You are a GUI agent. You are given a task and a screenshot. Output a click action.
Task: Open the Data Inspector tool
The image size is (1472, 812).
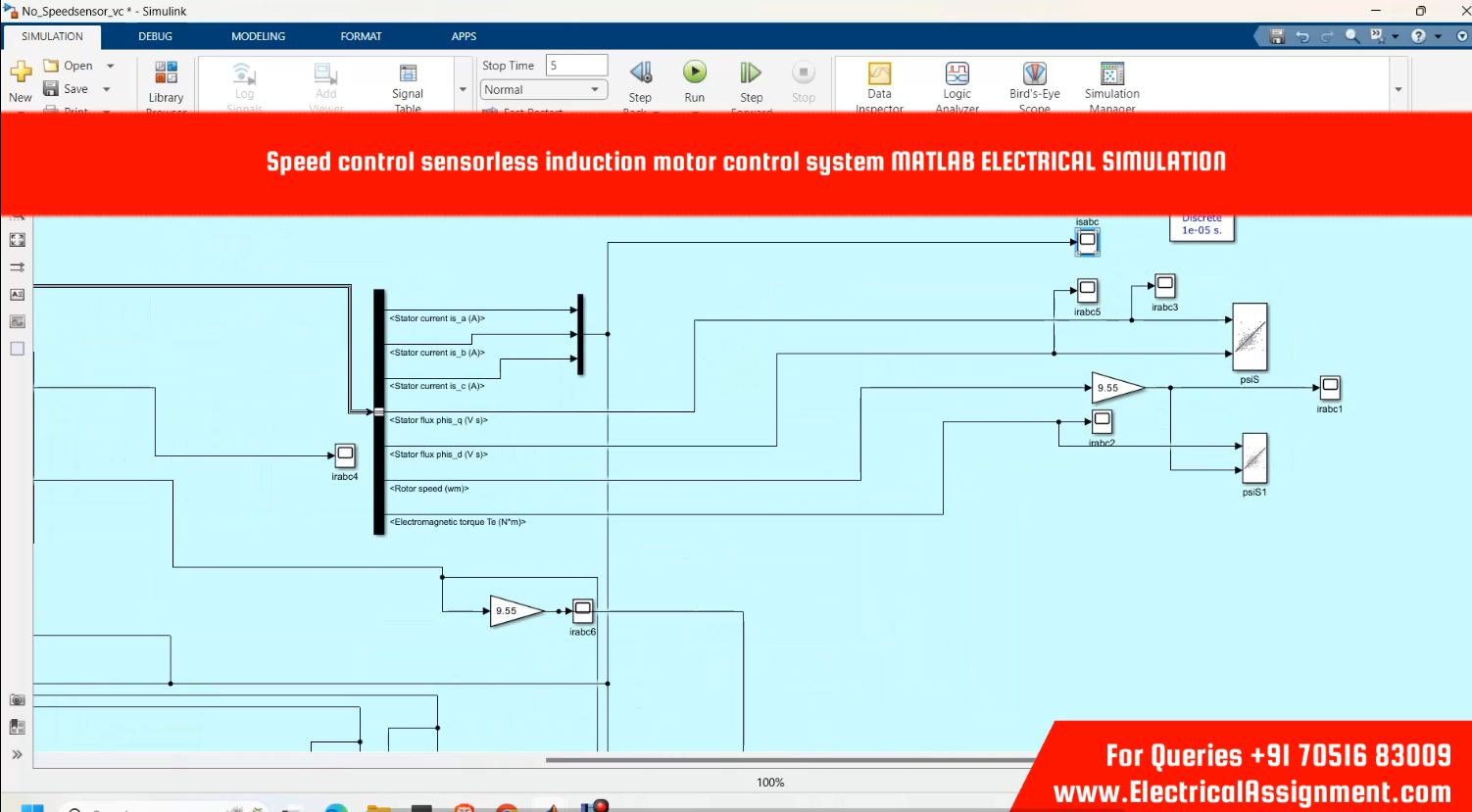point(879,75)
